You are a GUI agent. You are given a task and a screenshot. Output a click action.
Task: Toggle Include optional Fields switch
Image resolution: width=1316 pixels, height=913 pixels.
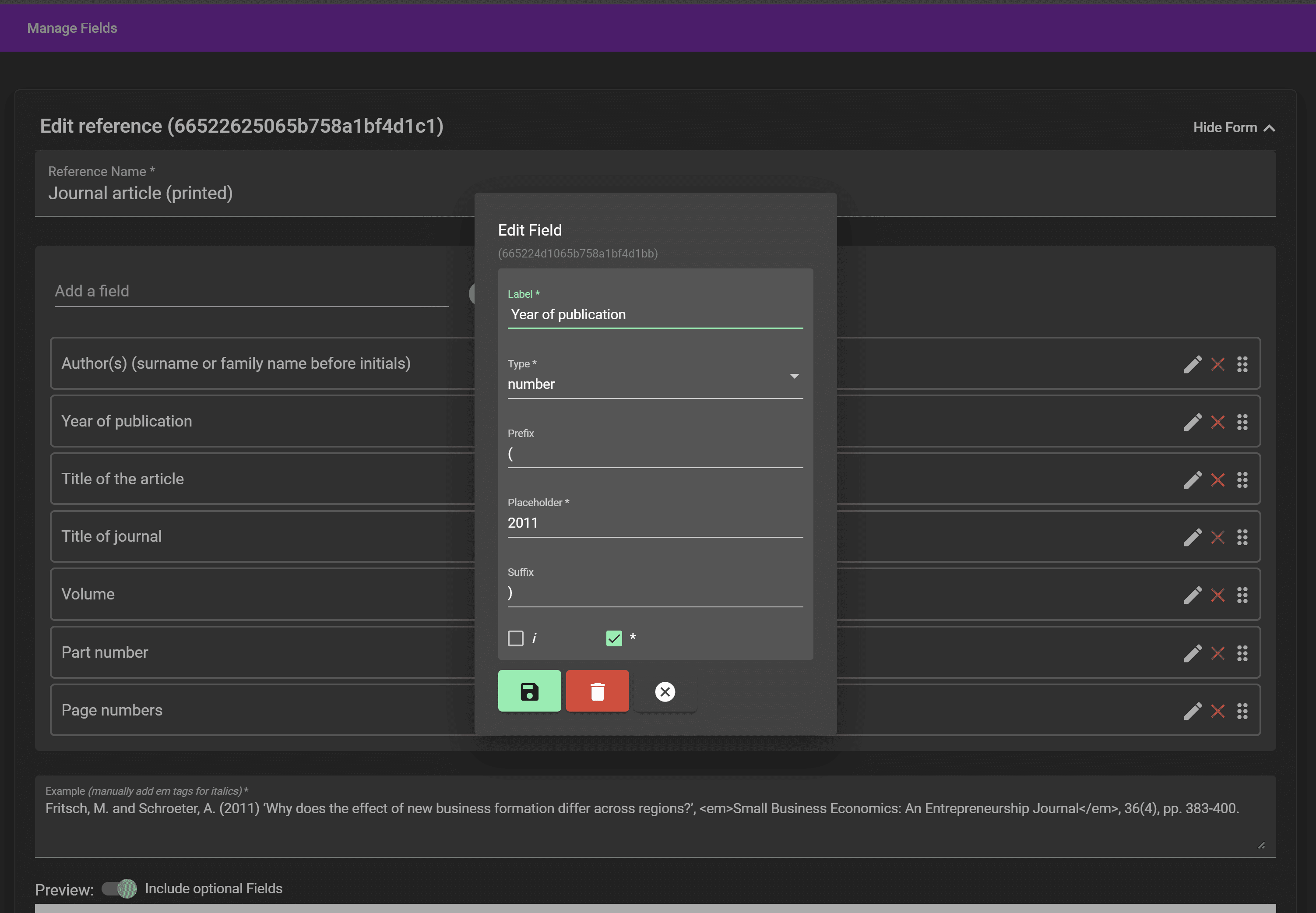[120, 888]
